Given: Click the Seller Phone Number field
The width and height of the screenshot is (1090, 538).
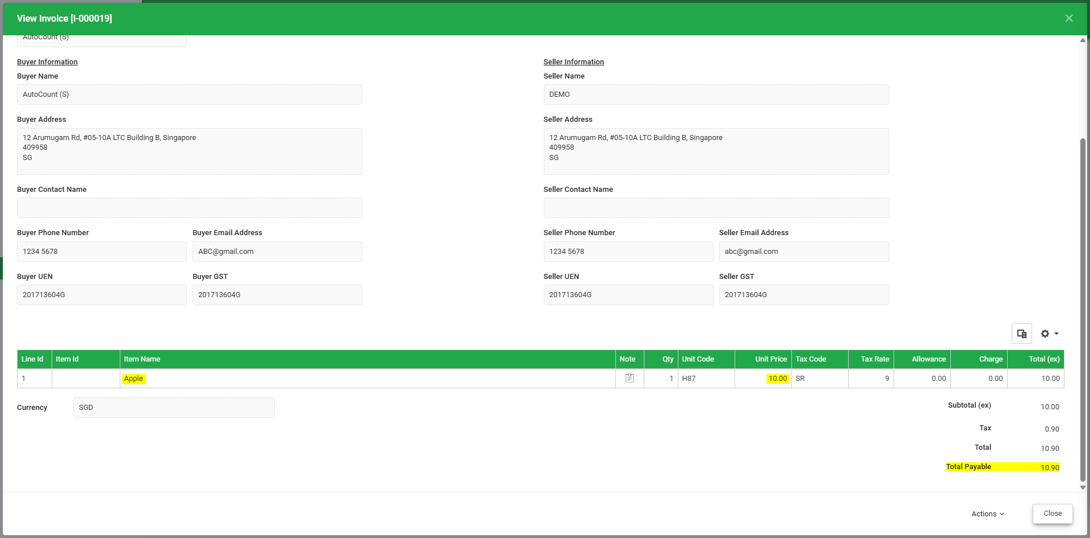Looking at the screenshot, I should pyautogui.click(x=628, y=252).
